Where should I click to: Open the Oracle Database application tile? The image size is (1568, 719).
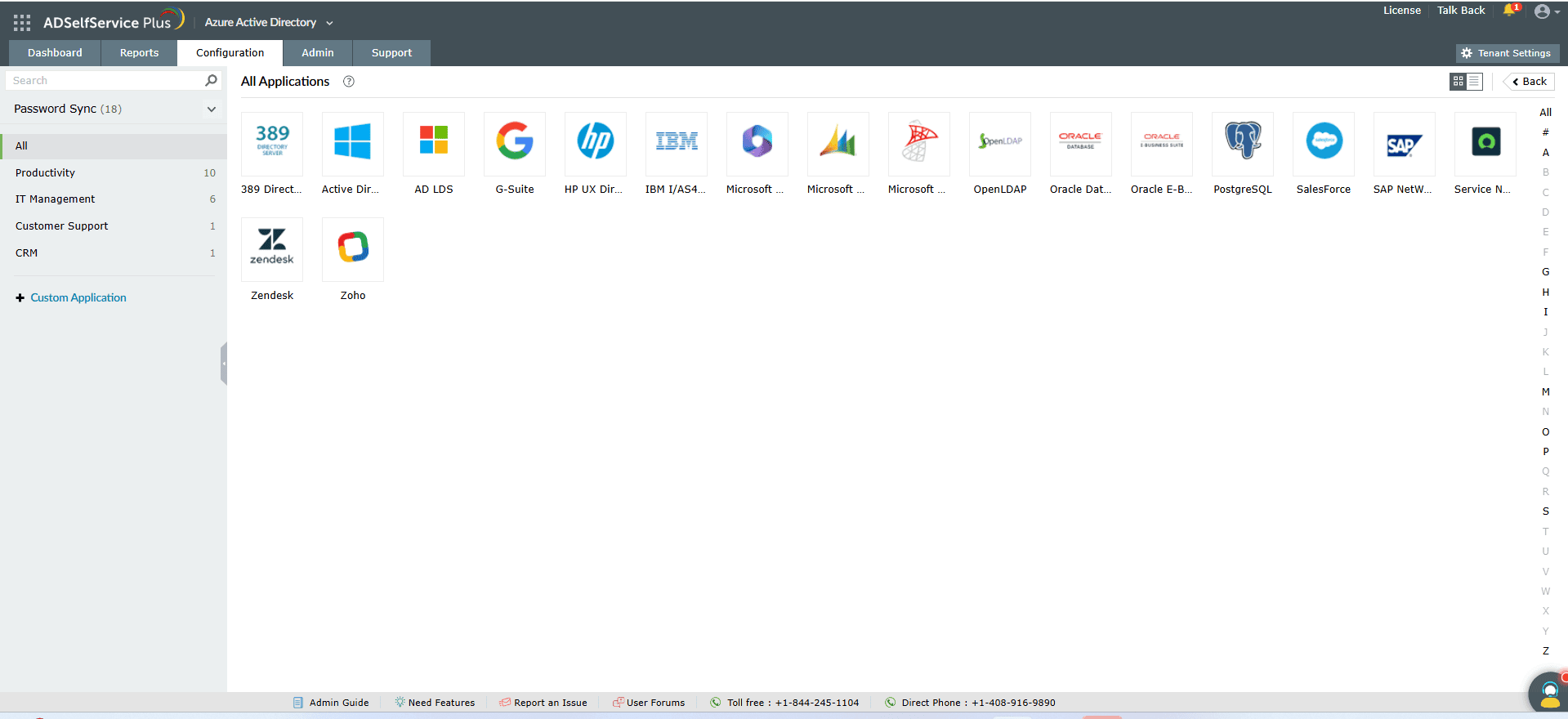pyautogui.click(x=1081, y=145)
